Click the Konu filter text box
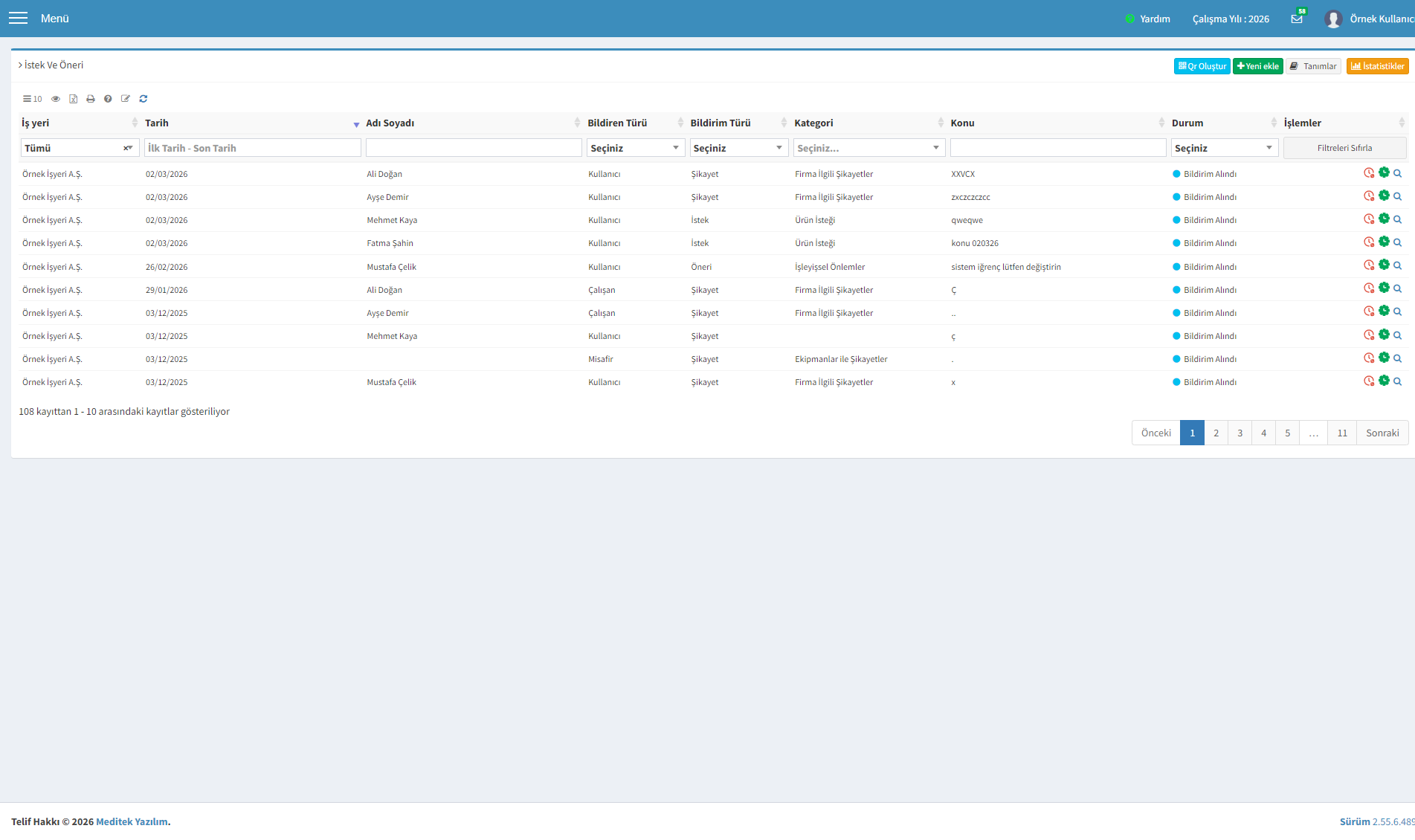The width and height of the screenshot is (1415, 840). pos(1057,148)
